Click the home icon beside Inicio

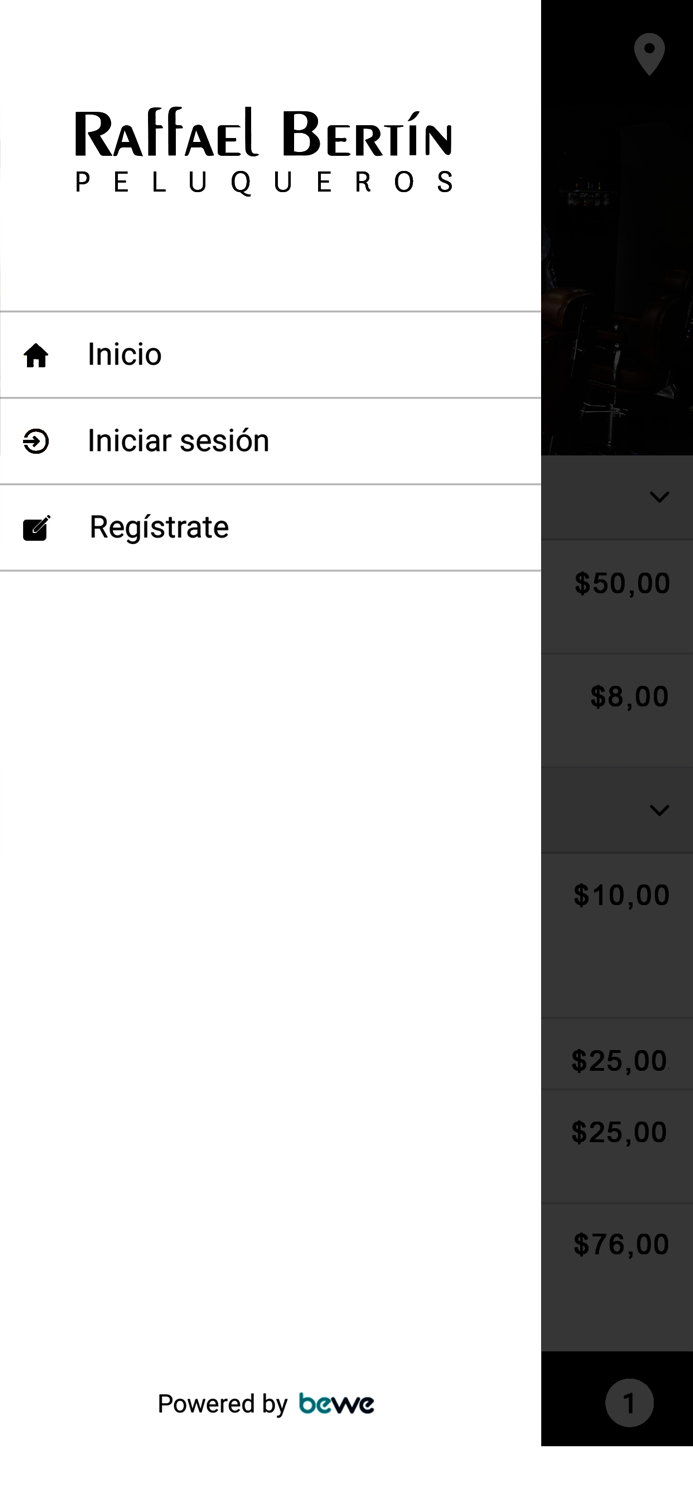pos(36,355)
